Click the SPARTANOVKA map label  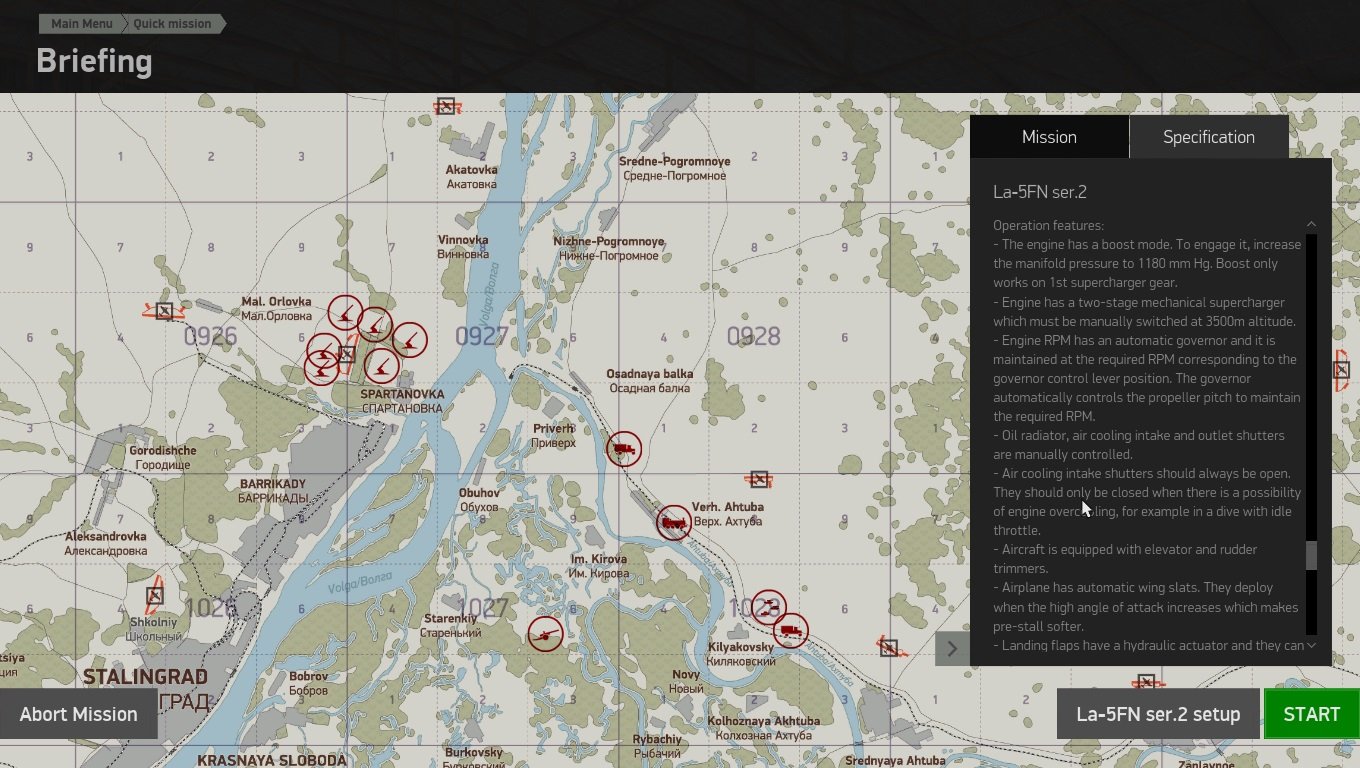pyautogui.click(x=402, y=401)
